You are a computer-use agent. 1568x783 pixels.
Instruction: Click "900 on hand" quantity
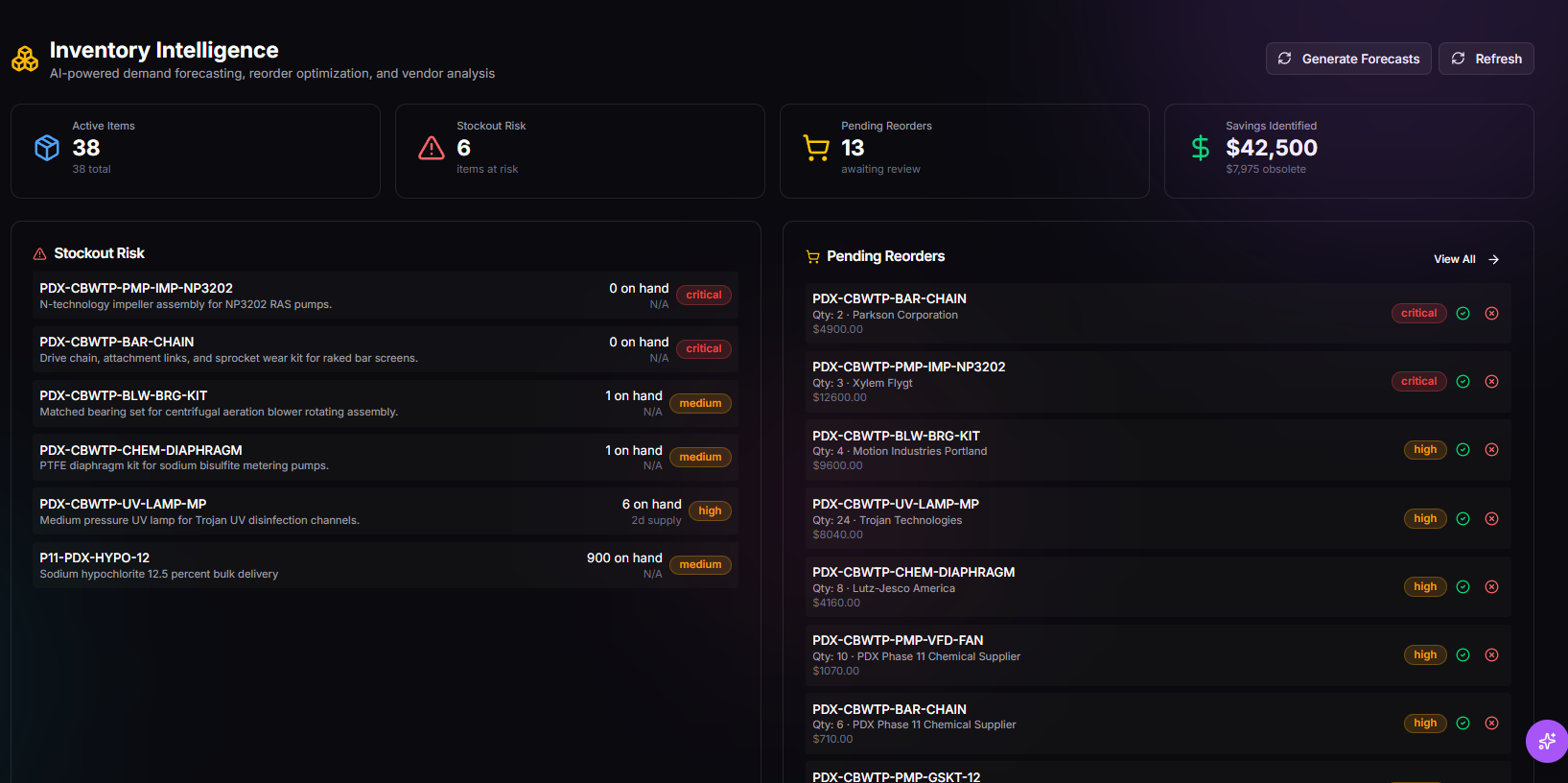[x=624, y=558]
